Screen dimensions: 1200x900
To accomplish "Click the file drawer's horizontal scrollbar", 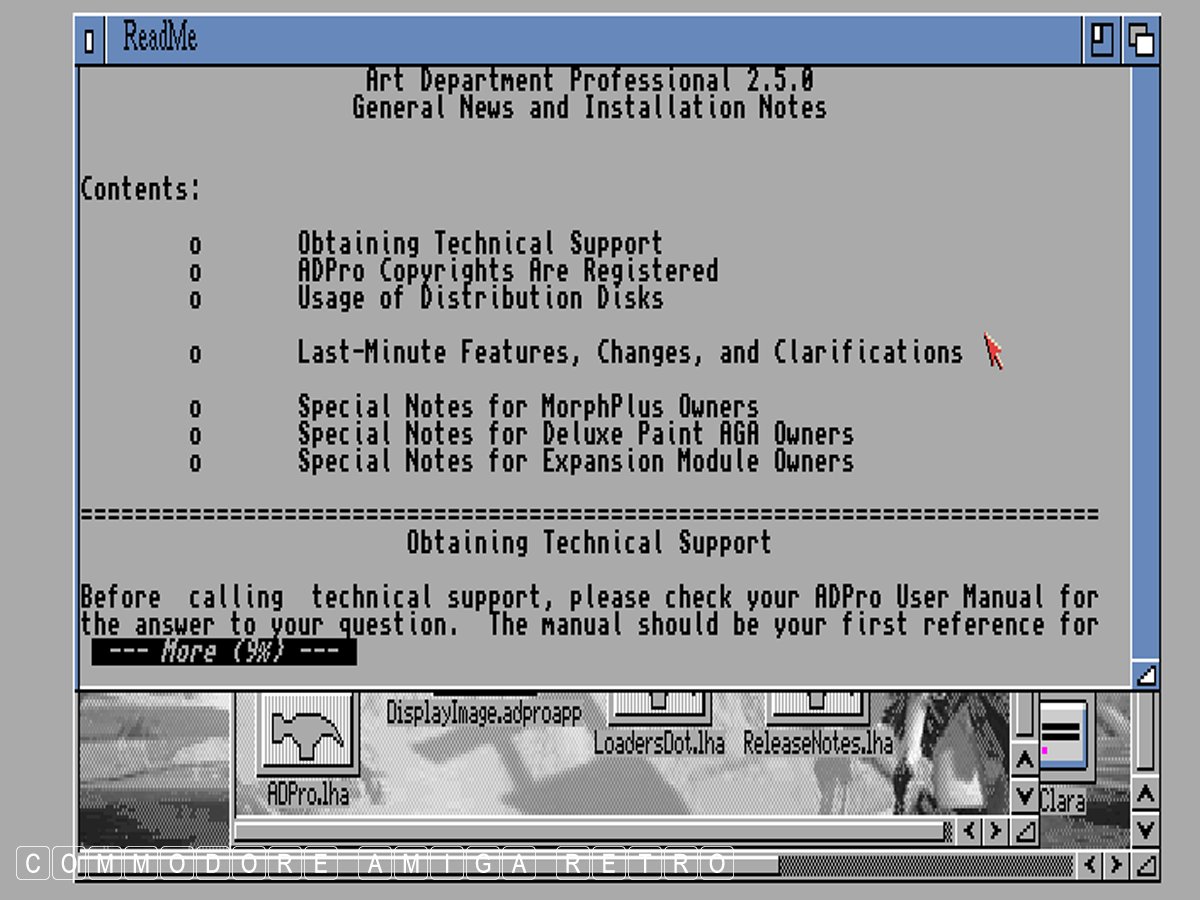I will pyautogui.click(x=590, y=831).
